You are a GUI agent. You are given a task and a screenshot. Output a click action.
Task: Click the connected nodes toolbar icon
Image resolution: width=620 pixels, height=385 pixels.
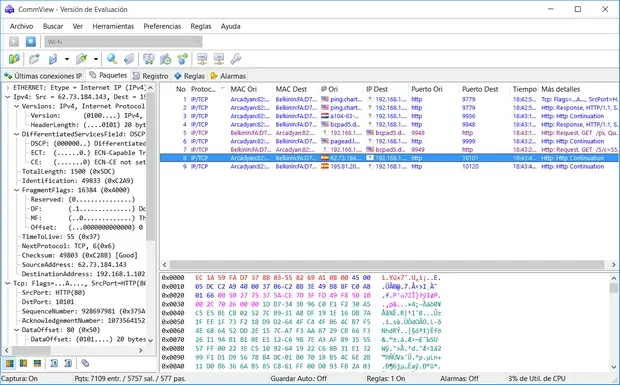pyautogui.click(x=182, y=59)
